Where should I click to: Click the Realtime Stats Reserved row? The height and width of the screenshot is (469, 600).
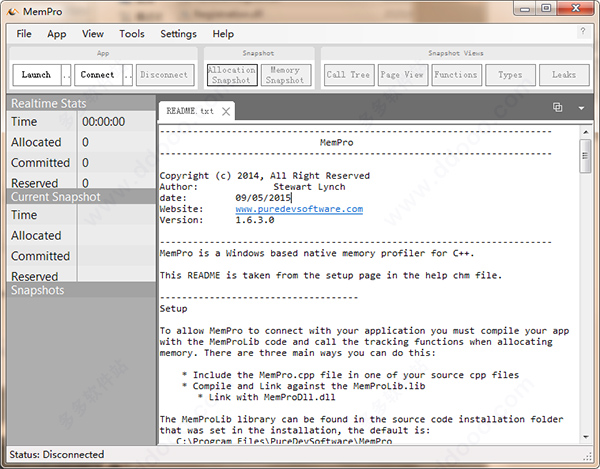81,182
